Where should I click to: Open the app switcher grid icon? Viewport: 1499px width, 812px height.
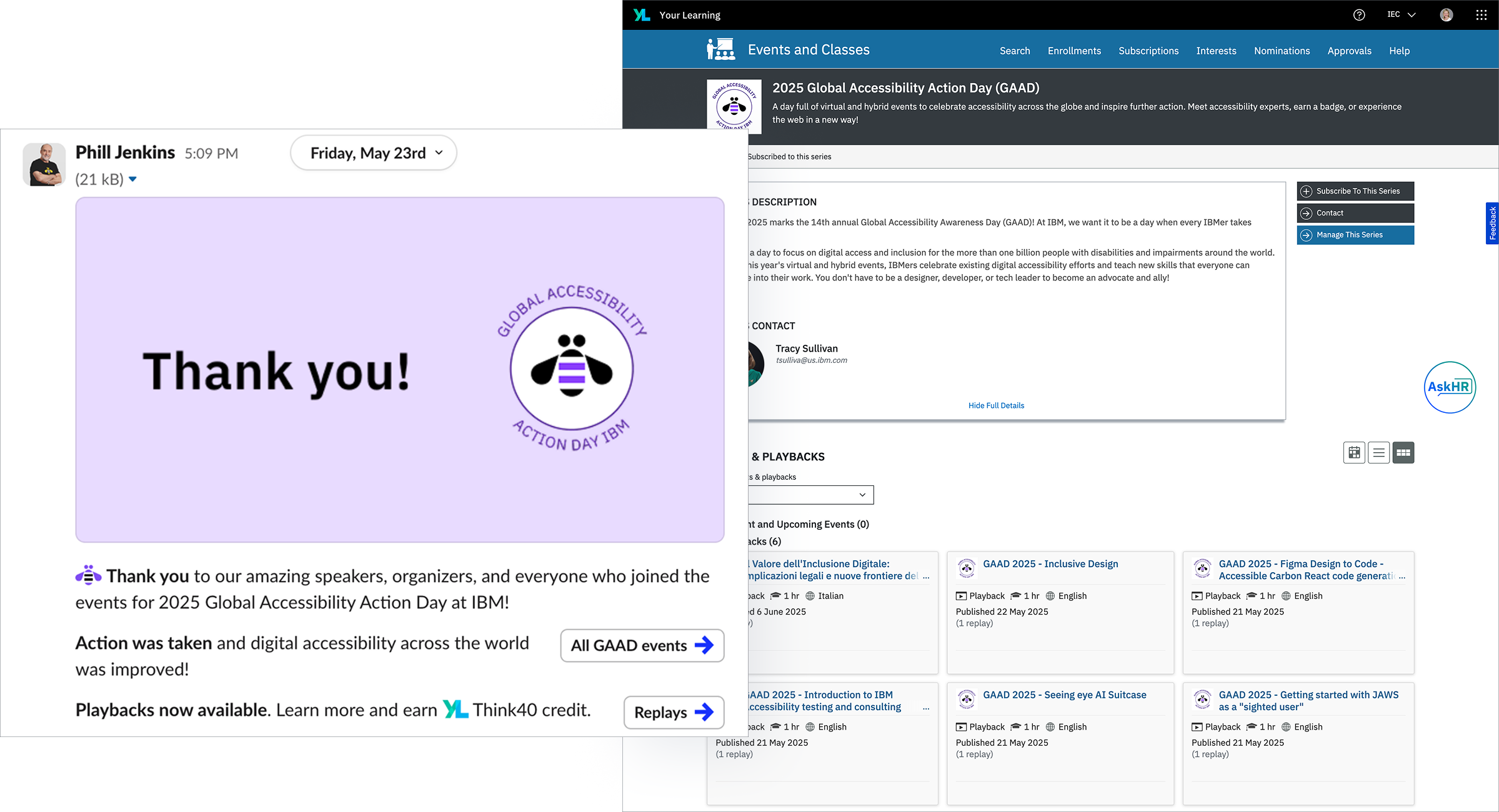point(1482,15)
